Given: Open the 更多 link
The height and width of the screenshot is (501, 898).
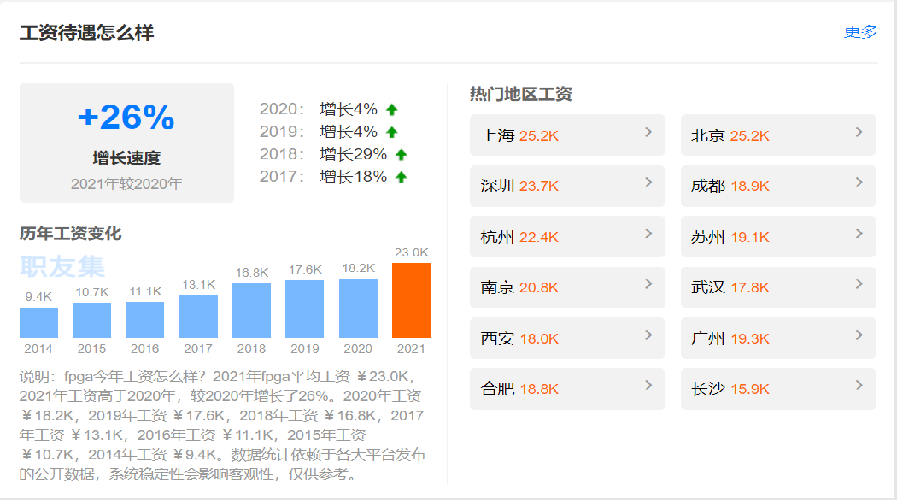Looking at the screenshot, I should [860, 32].
